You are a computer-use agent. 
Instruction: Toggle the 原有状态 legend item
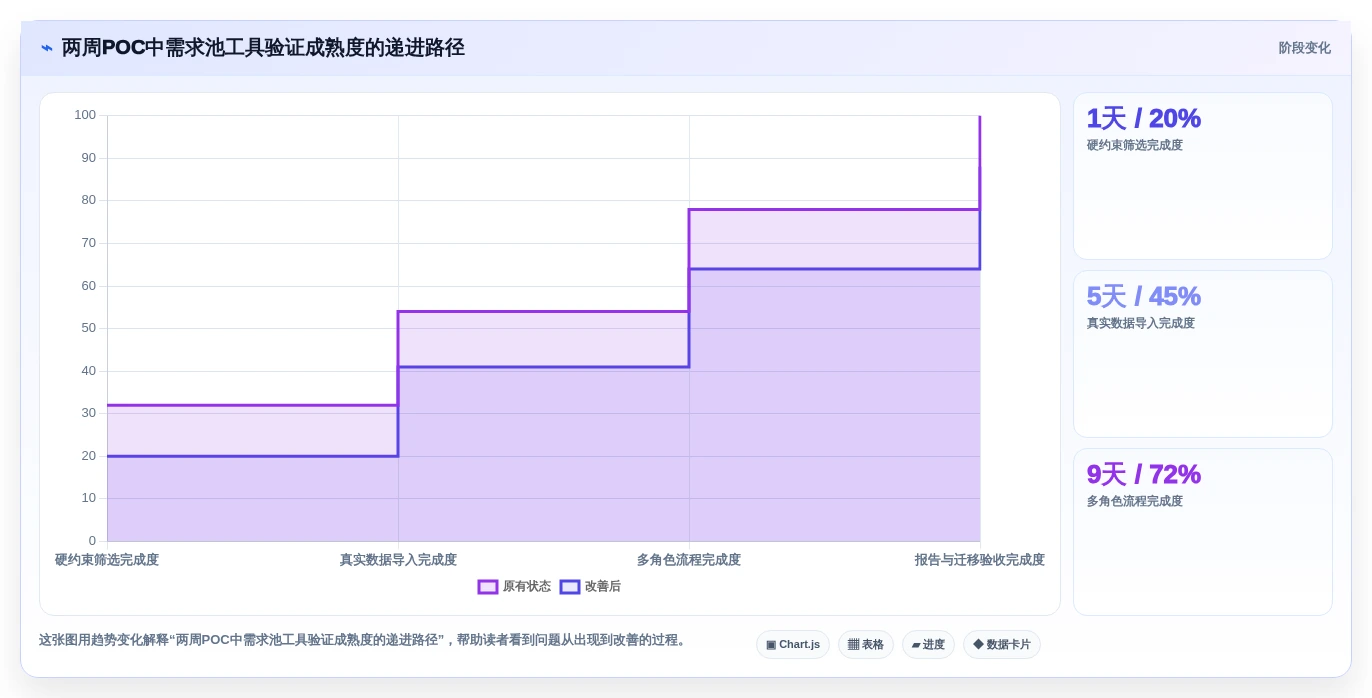pos(514,587)
